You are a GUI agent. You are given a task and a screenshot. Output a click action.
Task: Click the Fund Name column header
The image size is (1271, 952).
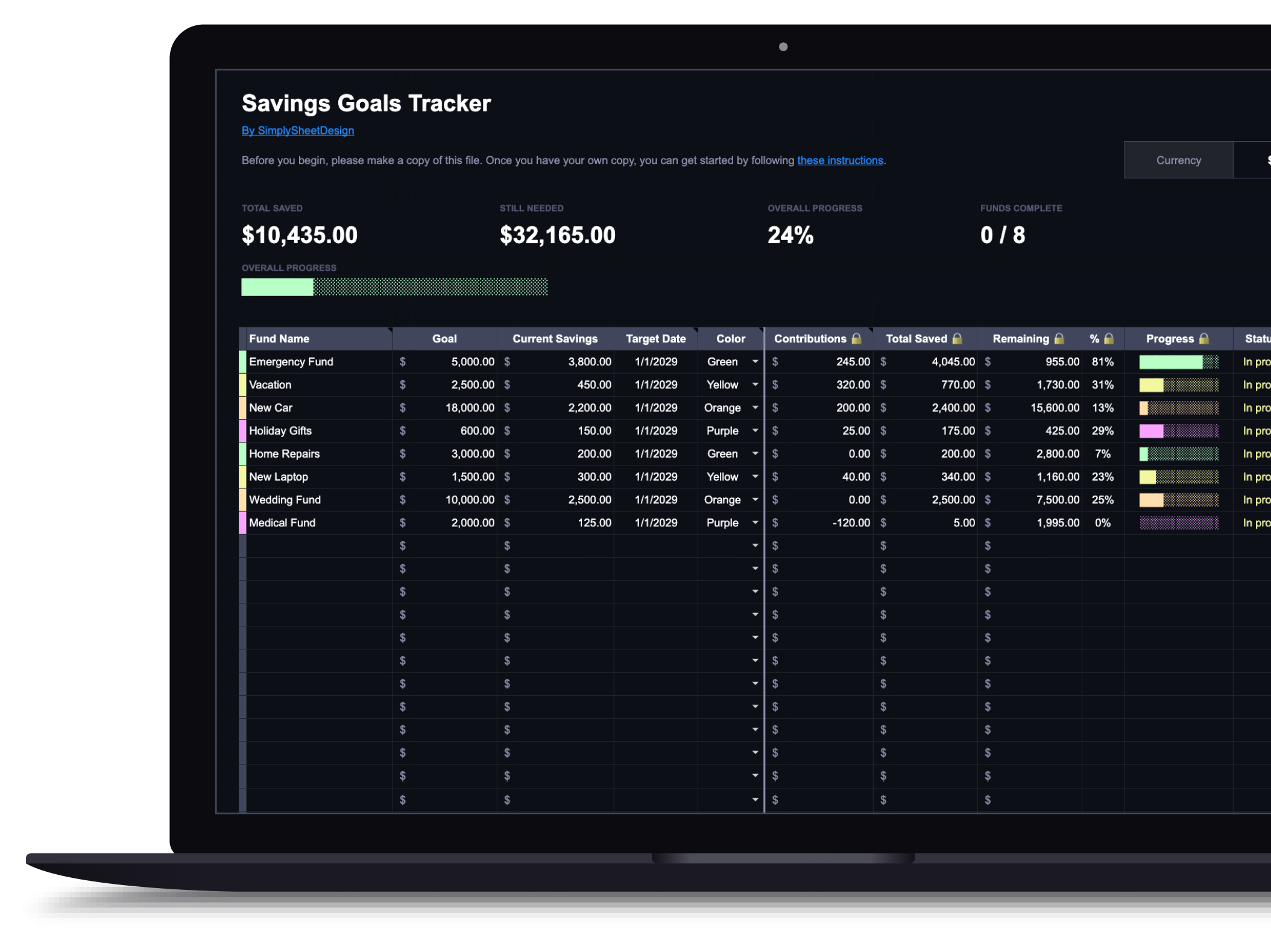[319, 339]
